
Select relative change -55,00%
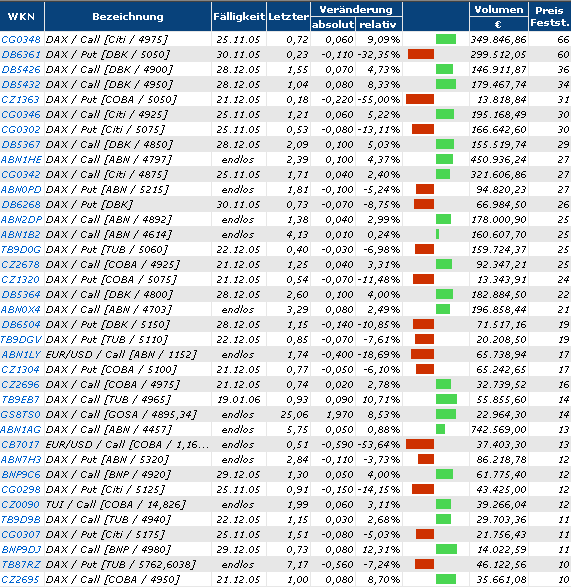click(379, 100)
